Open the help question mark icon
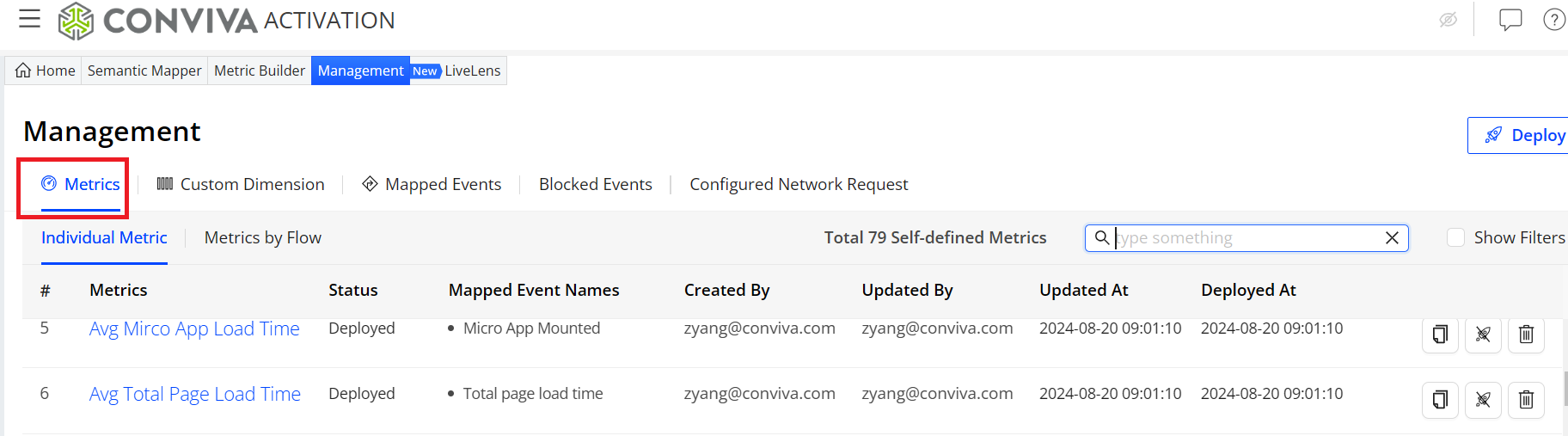The image size is (1568, 436). pyautogui.click(x=1554, y=19)
